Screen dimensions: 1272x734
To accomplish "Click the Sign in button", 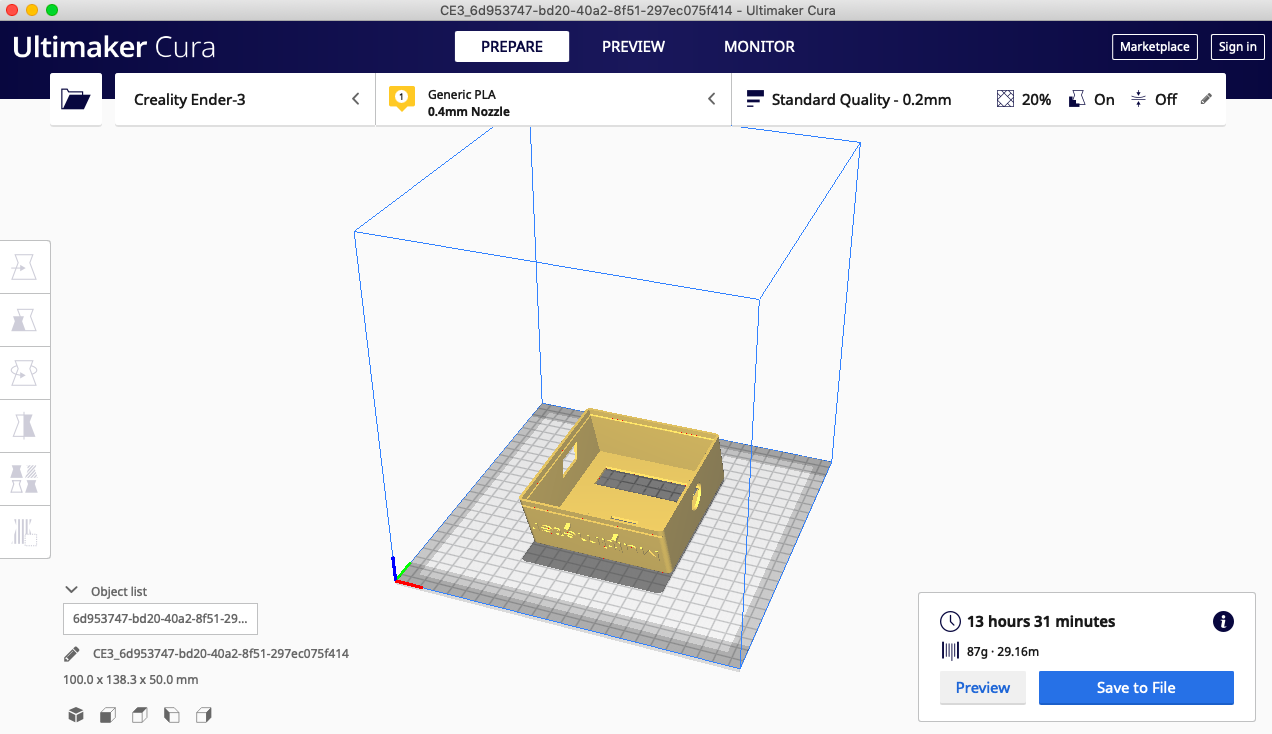I will [1237, 47].
